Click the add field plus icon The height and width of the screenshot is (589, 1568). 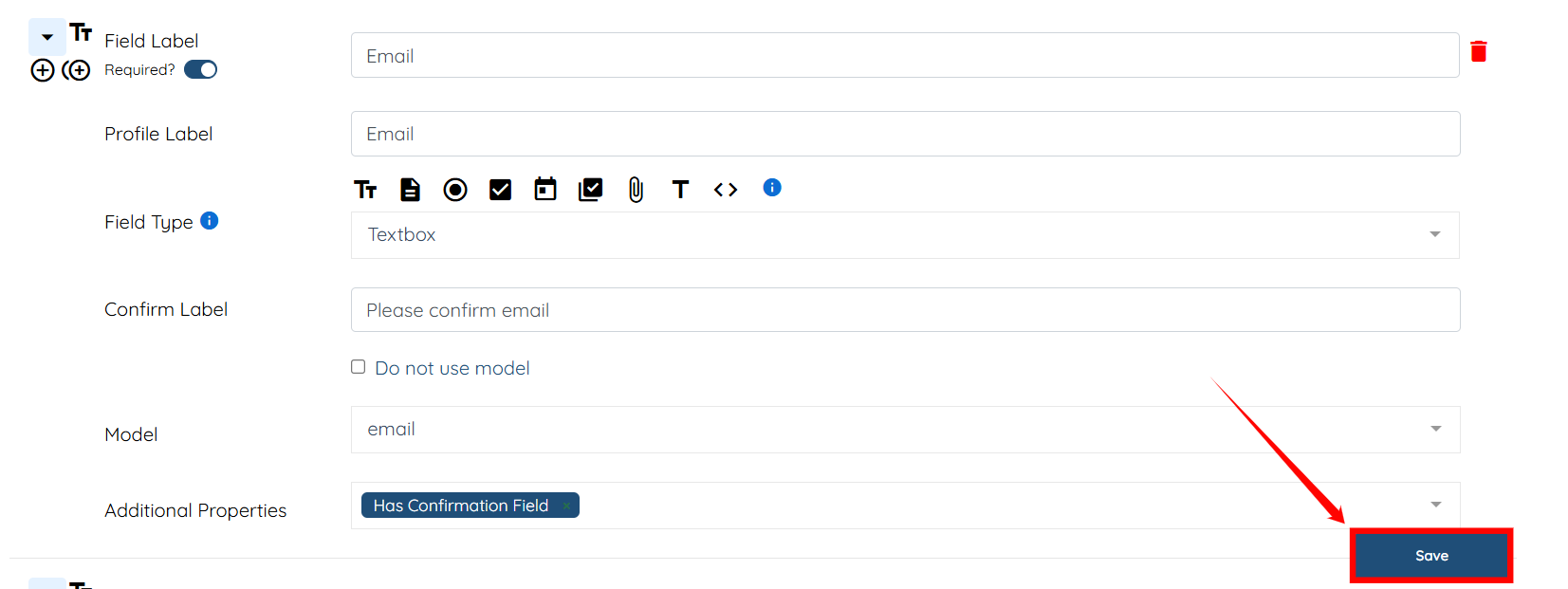pos(43,70)
